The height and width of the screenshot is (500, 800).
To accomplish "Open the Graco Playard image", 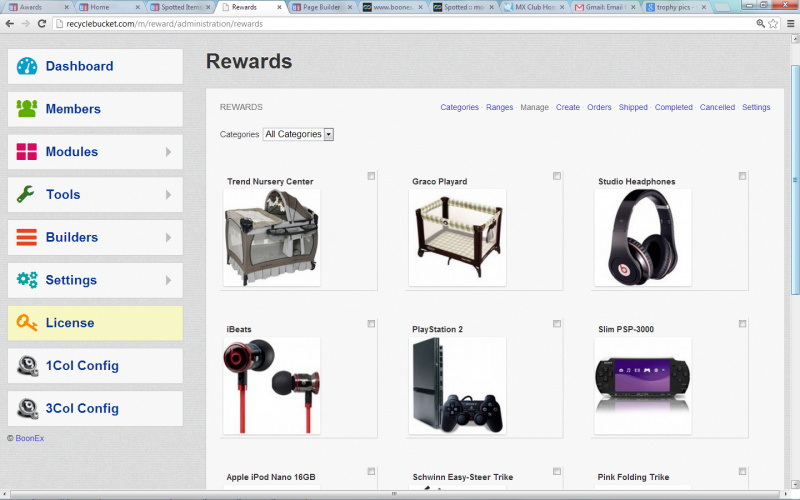I will [x=458, y=238].
